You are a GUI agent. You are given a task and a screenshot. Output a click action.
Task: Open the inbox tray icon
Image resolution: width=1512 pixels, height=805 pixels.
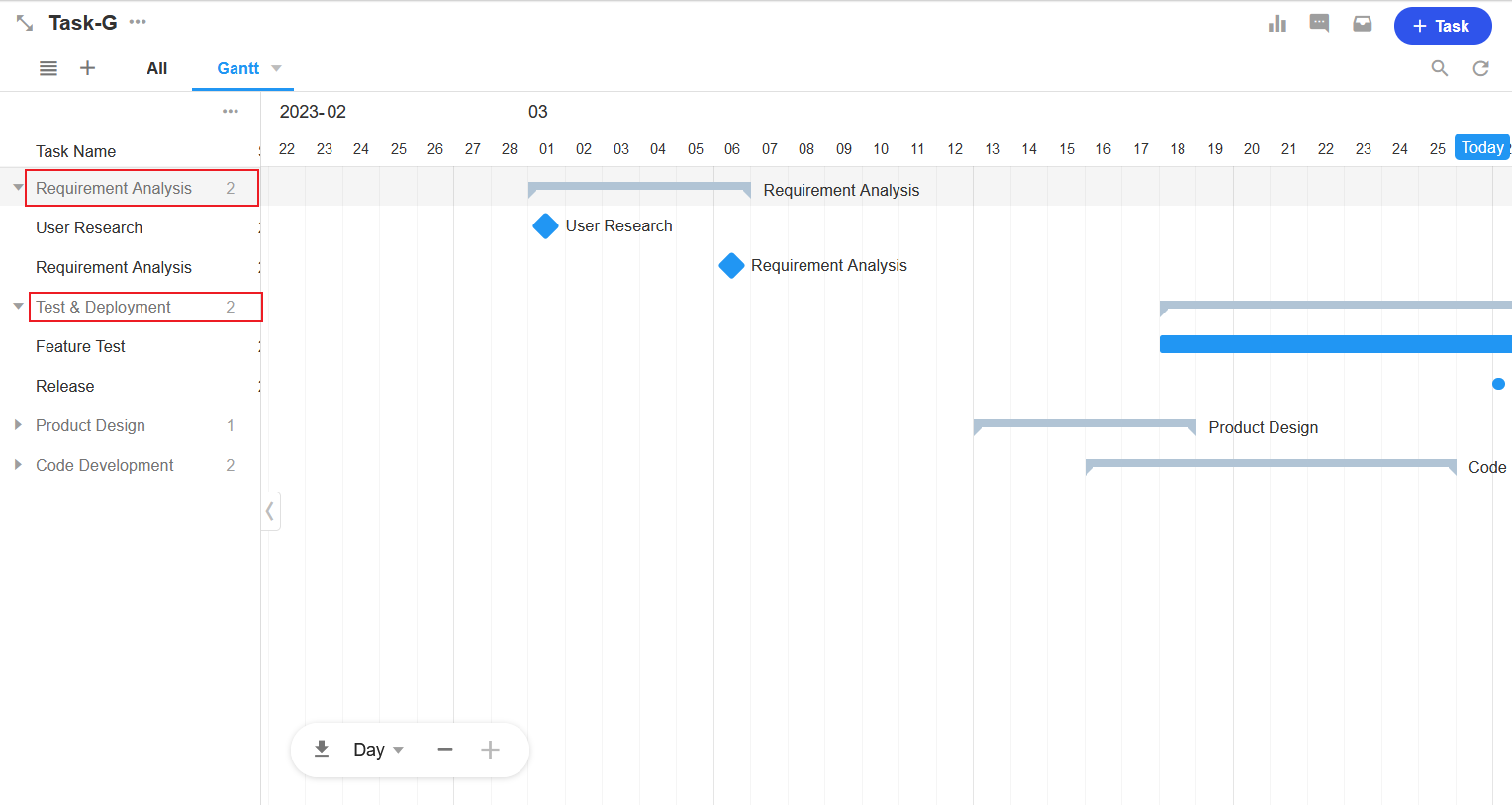1363,24
